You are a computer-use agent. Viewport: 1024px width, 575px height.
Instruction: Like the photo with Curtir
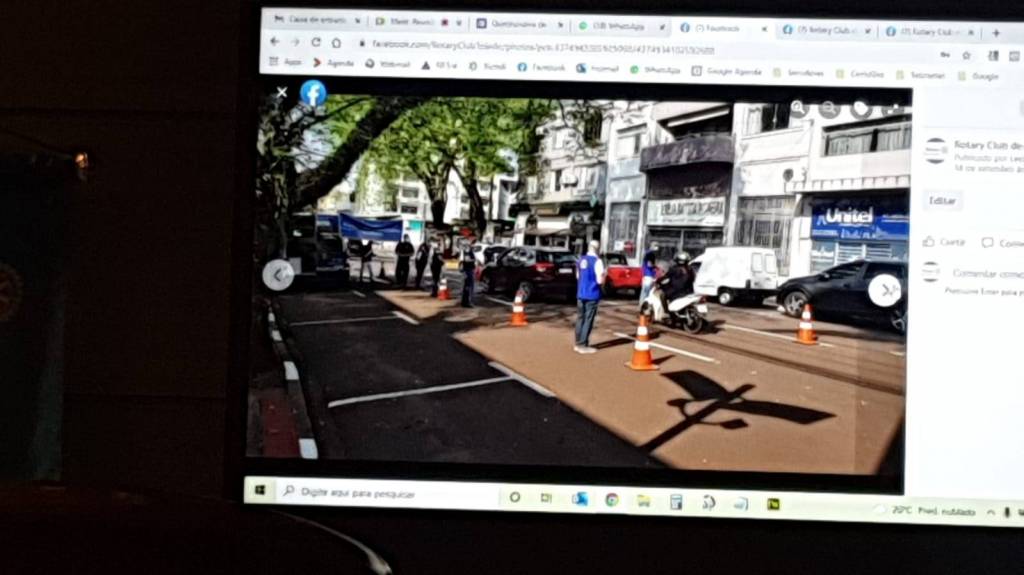coord(944,241)
